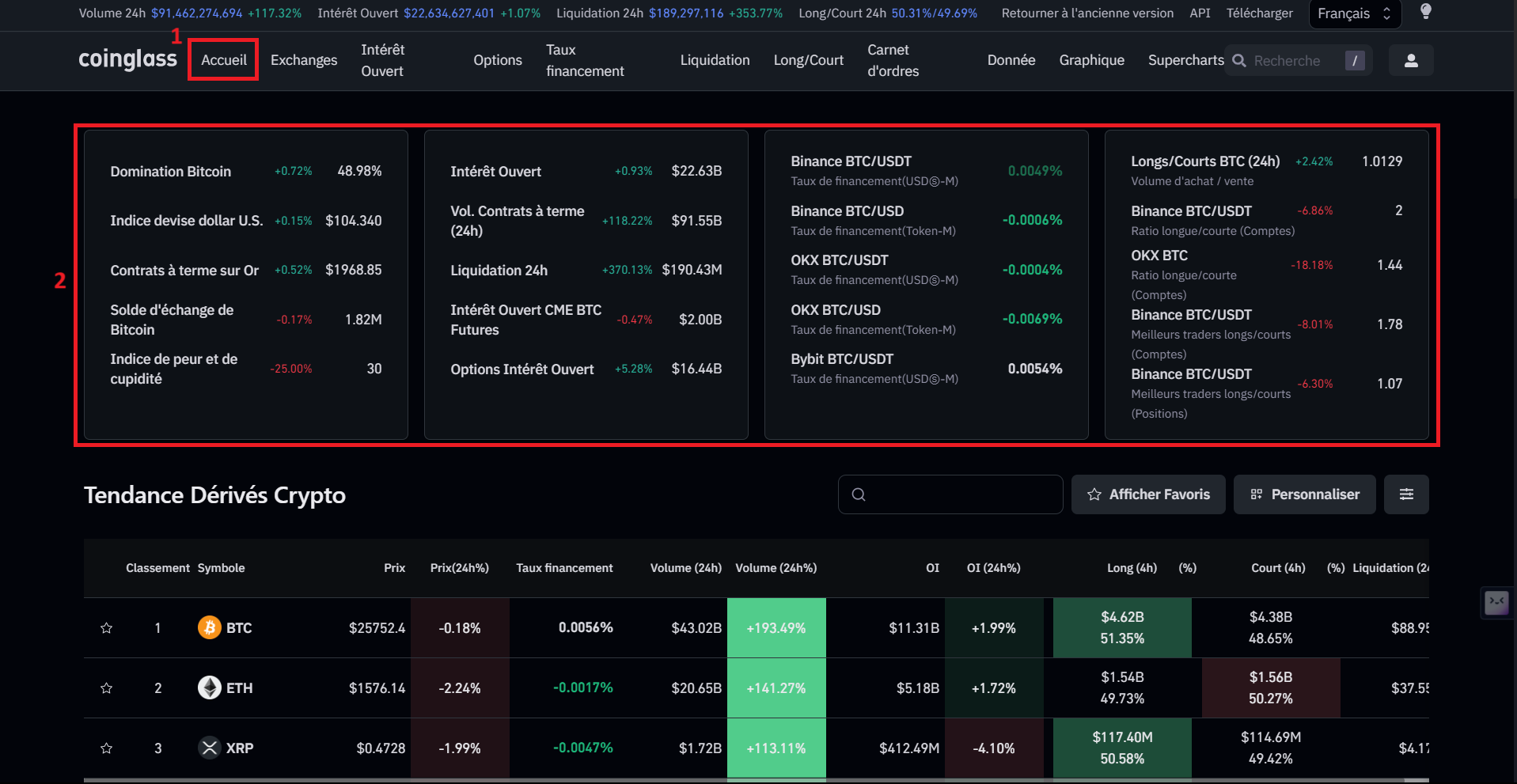Screen dimensions: 1517x784
Task: Click the Personnaliser button
Action: (1305, 494)
